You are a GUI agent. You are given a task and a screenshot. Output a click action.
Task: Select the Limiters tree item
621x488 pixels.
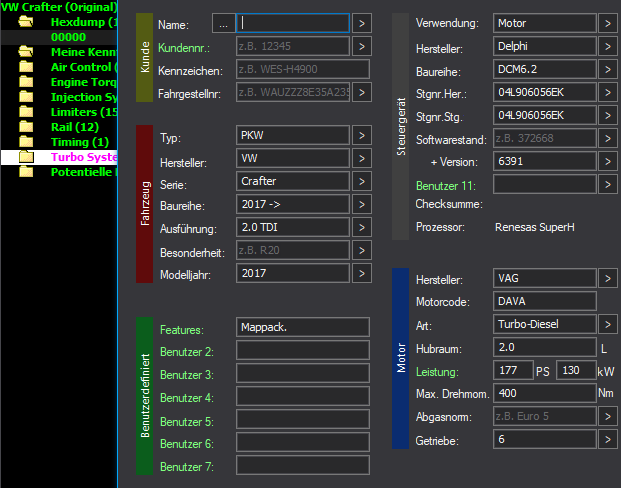[84, 112]
